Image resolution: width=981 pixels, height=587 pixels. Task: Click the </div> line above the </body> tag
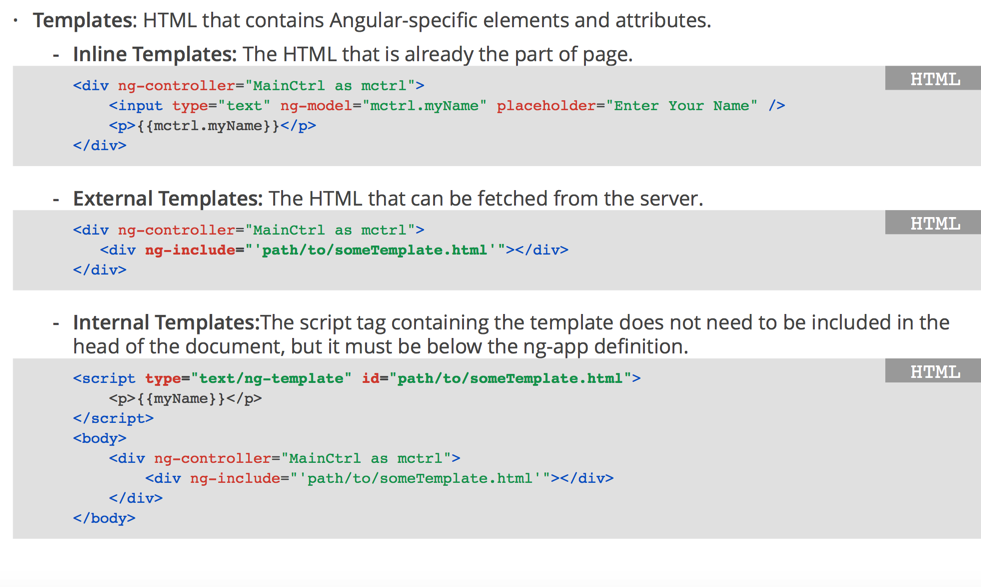(136, 499)
